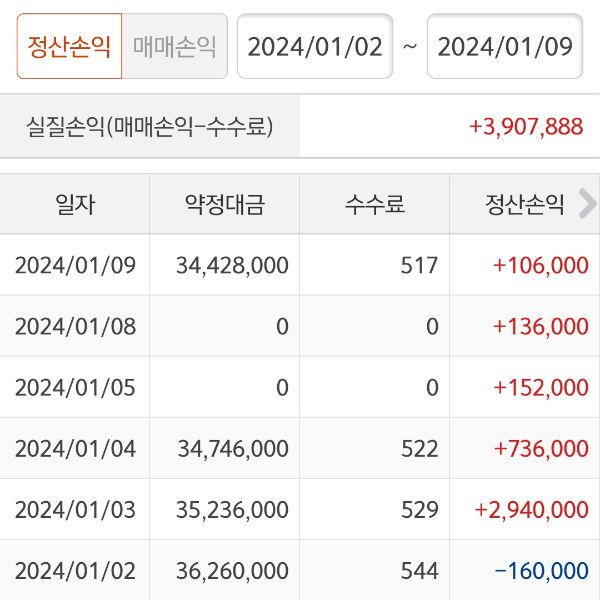Select the 2024/01/04 row date

point(75,448)
